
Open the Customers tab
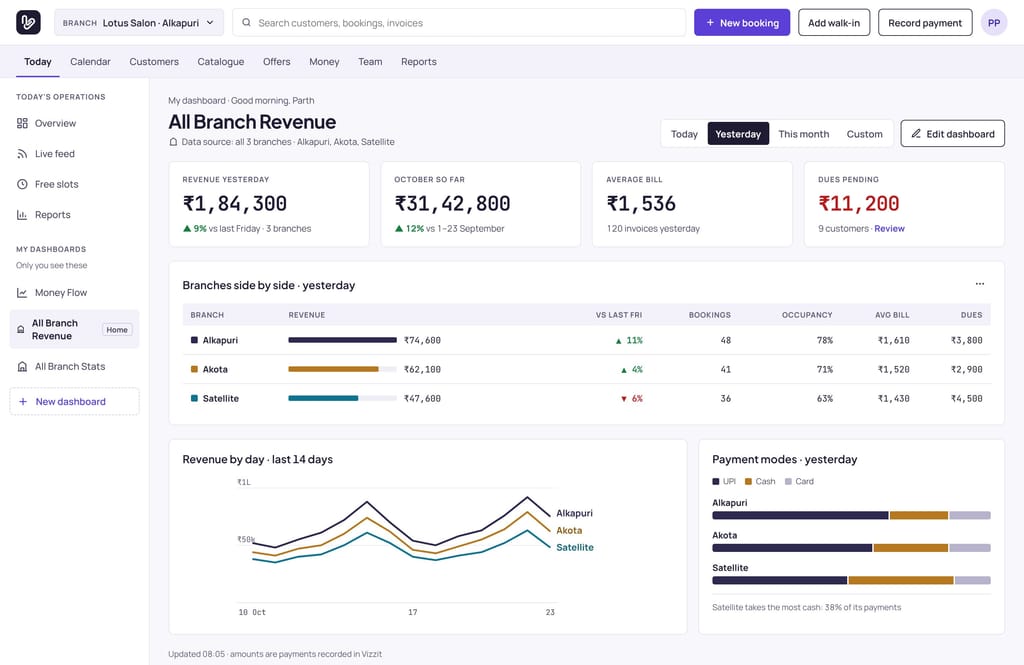pyautogui.click(x=154, y=61)
